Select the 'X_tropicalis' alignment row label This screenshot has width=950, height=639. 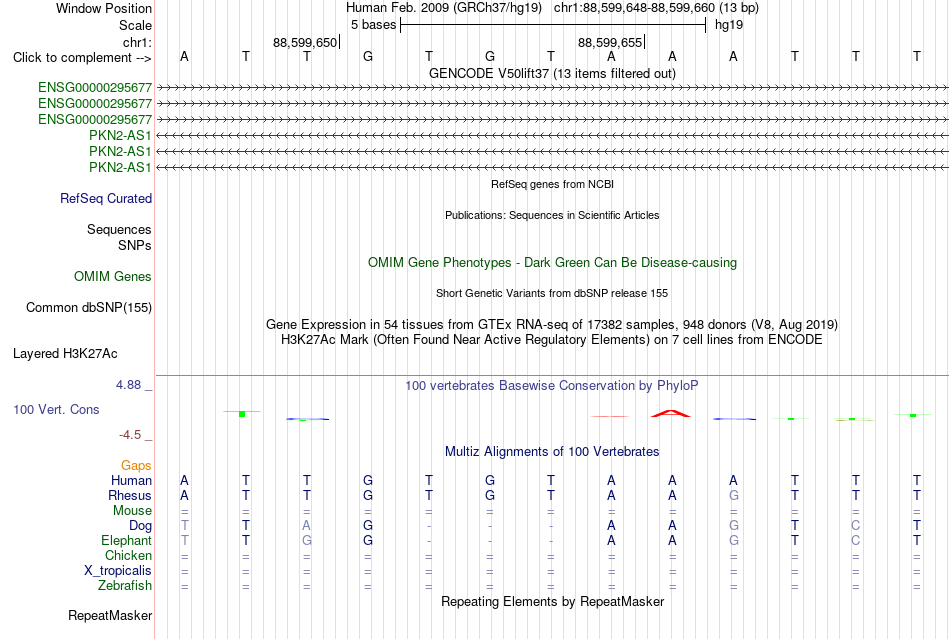118,571
